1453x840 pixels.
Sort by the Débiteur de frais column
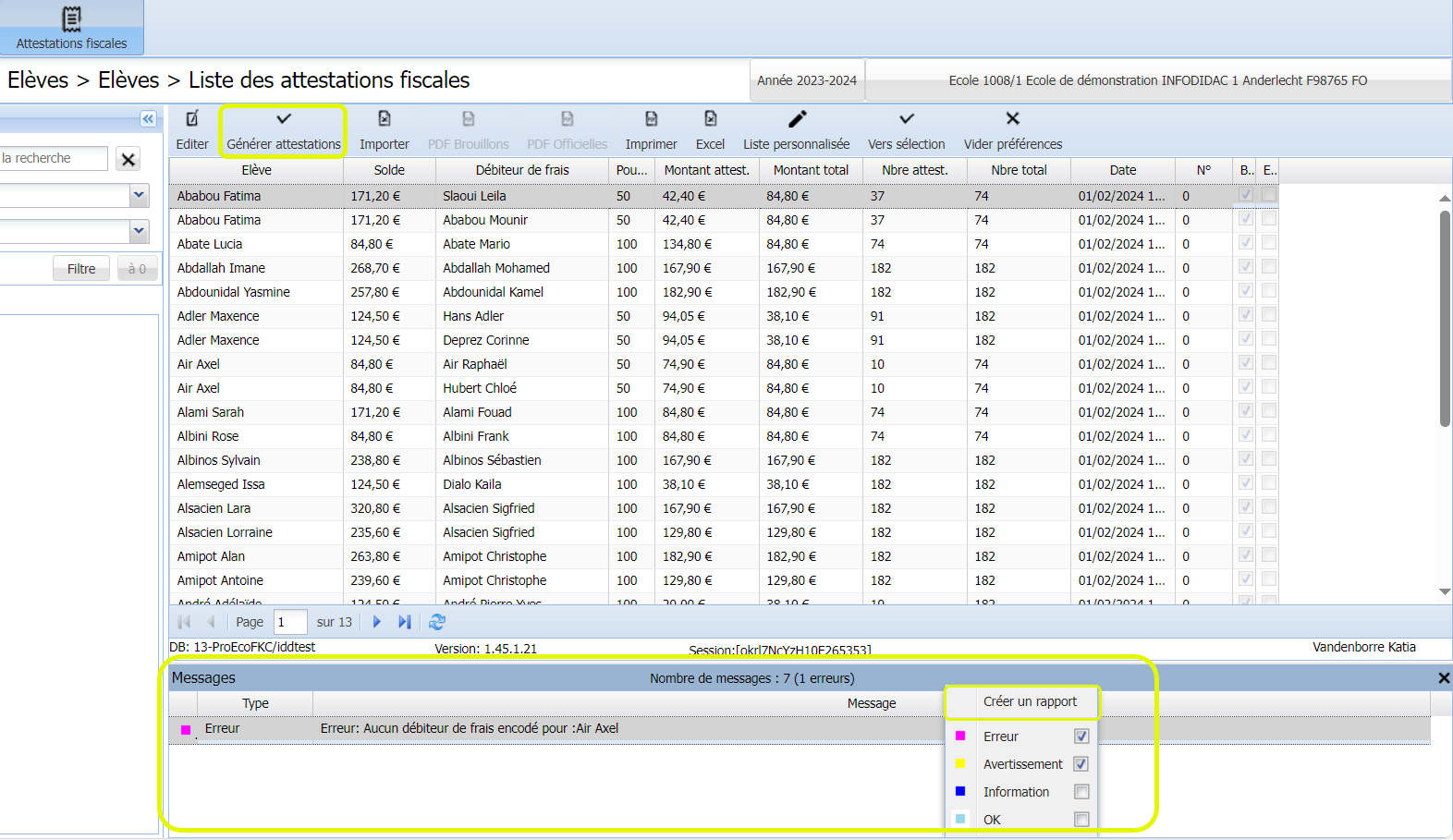click(522, 170)
